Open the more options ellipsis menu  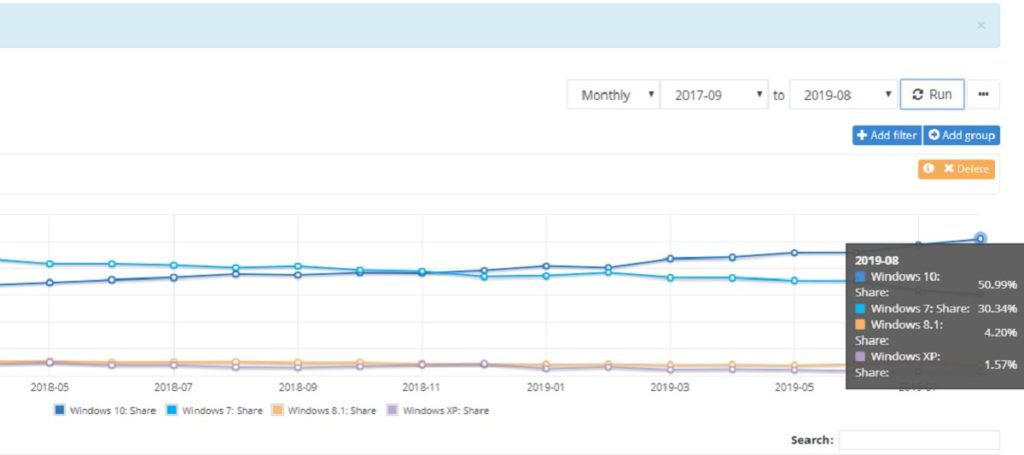click(x=983, y=95)
